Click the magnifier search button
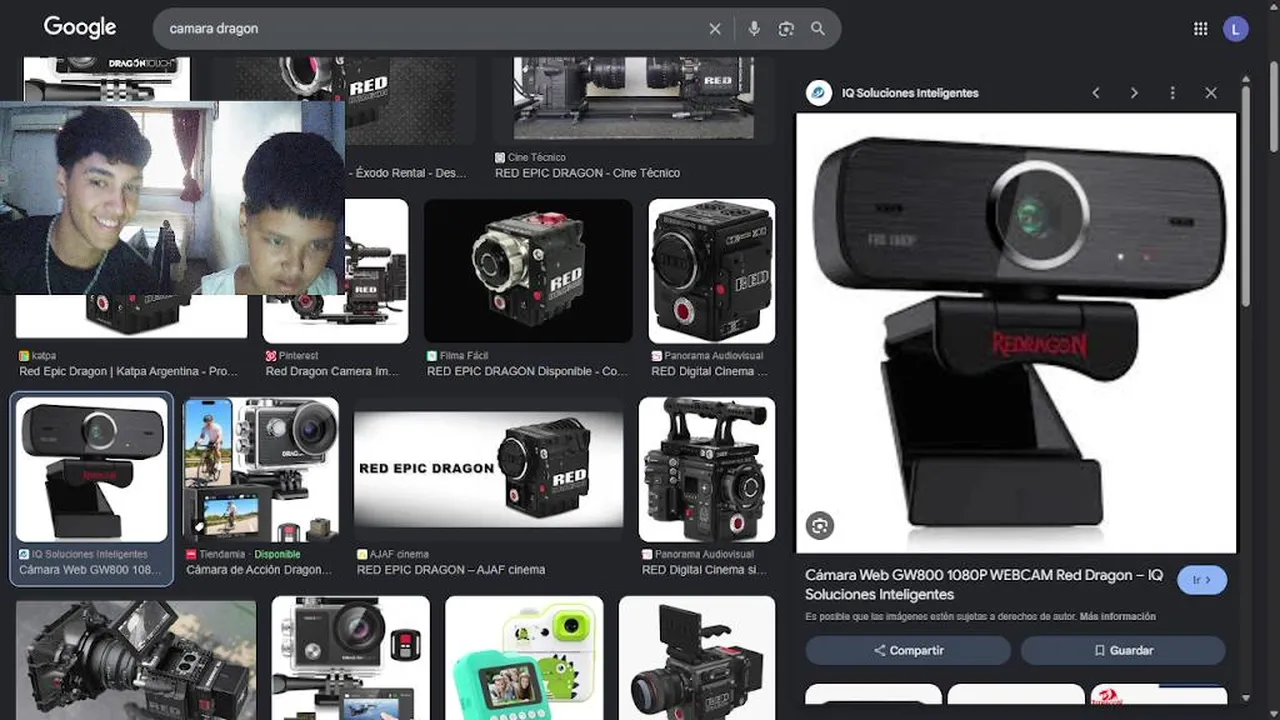 [818, 29]
